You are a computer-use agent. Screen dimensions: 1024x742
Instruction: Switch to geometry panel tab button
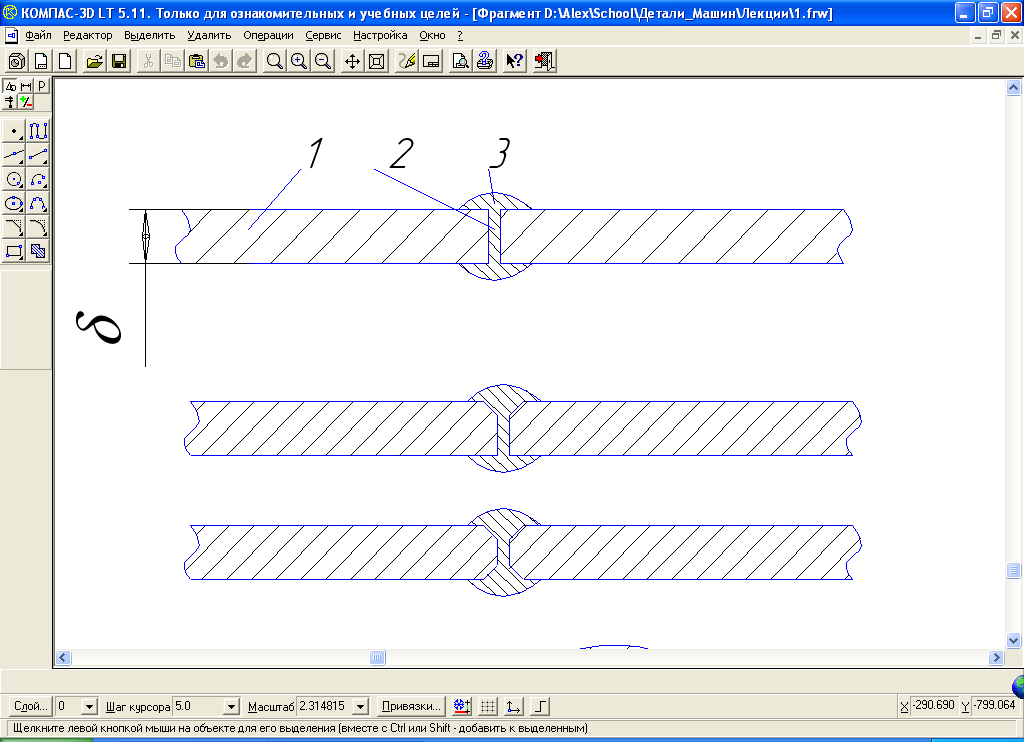10,86
